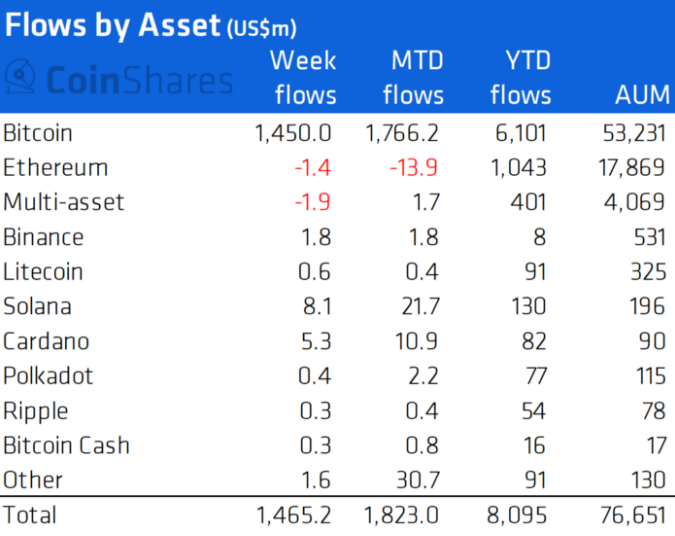The image size is (675, 536).
Task: Select the YTD flows column header
Action: [520, 77]
